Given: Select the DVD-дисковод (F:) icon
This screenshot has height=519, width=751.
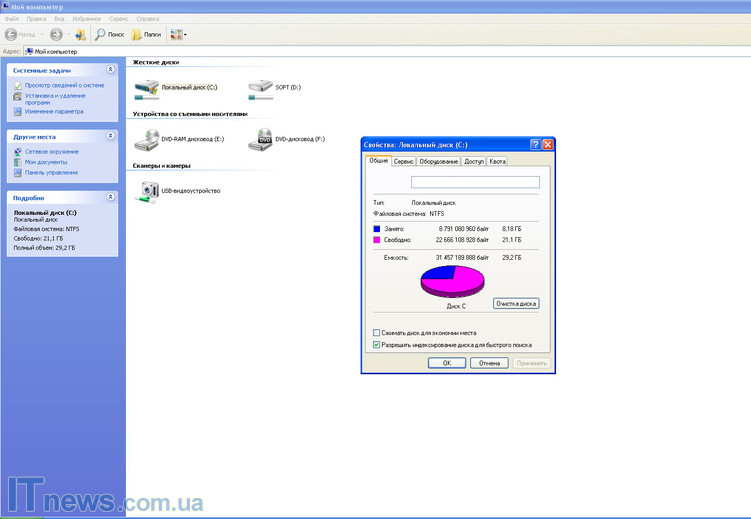Looking at the screenshot, I should click(260, 139).
